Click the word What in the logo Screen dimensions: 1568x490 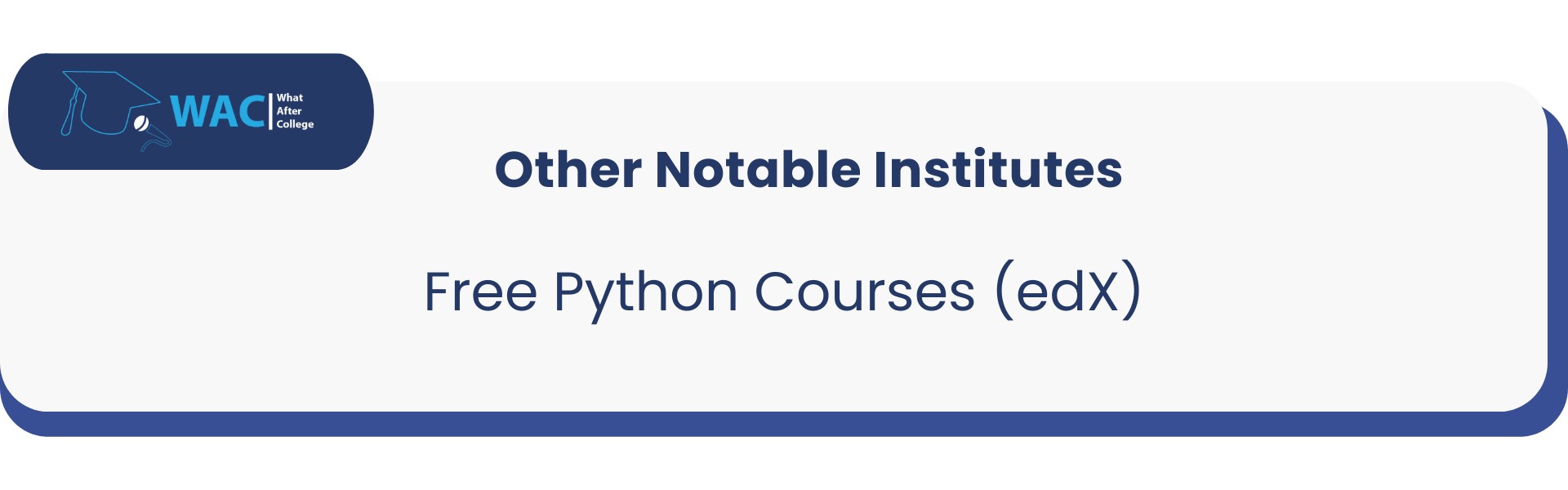(290, 97)
